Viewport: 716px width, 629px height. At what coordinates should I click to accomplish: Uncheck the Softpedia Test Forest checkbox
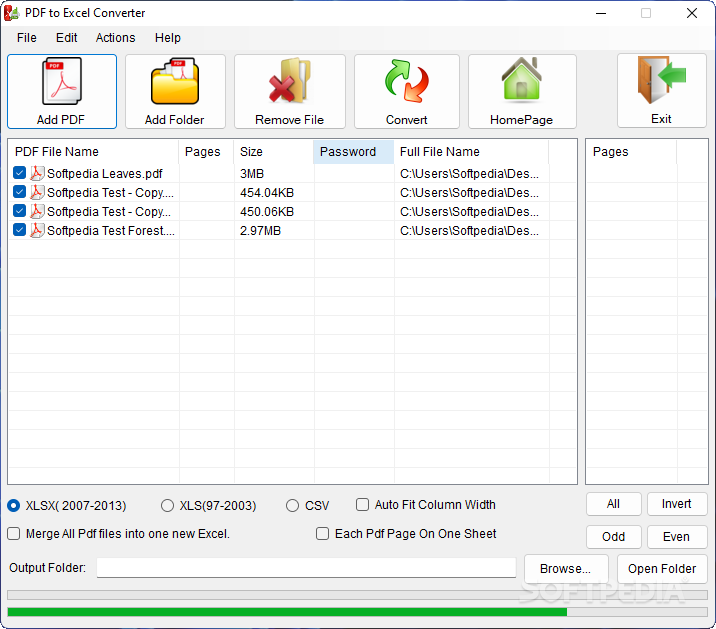[x=19, y=230]
